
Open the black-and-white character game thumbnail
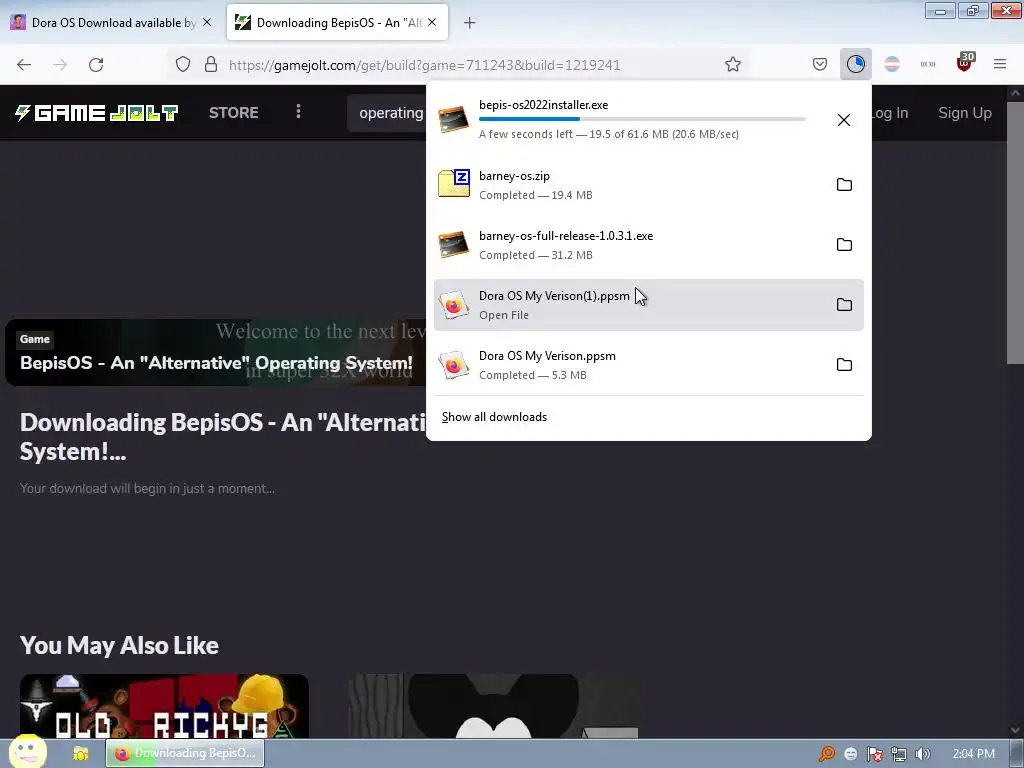tap(493, 706)
